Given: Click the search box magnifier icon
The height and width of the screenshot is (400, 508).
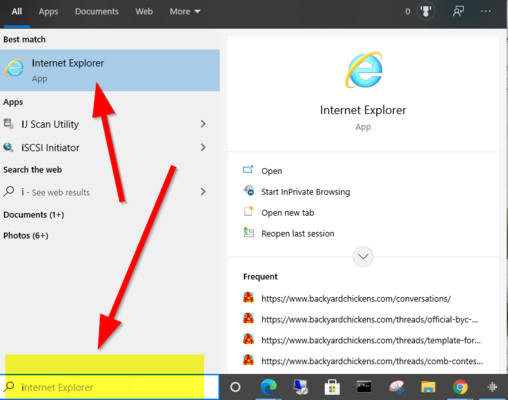Looking at the screenshot, I should (9, 387).
